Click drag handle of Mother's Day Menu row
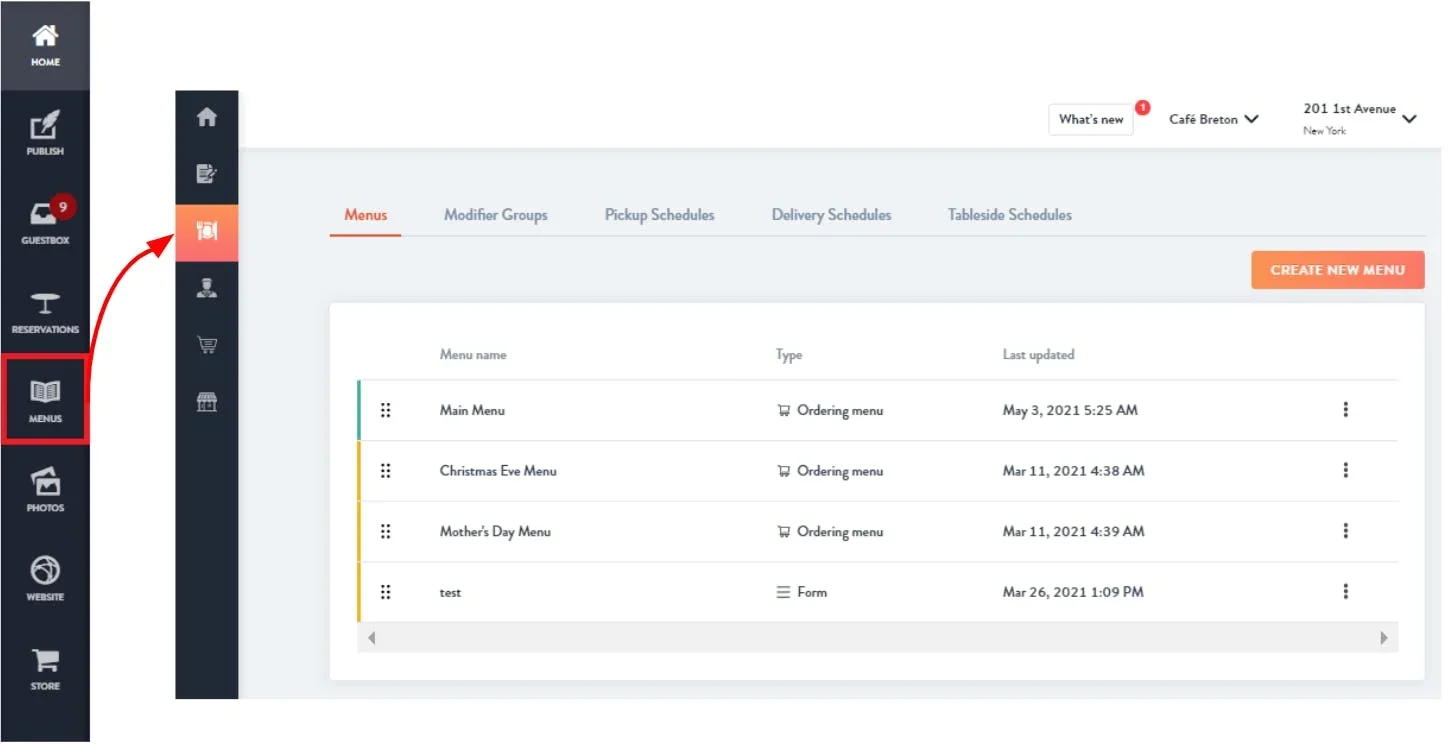 click(x=386, y=532)
